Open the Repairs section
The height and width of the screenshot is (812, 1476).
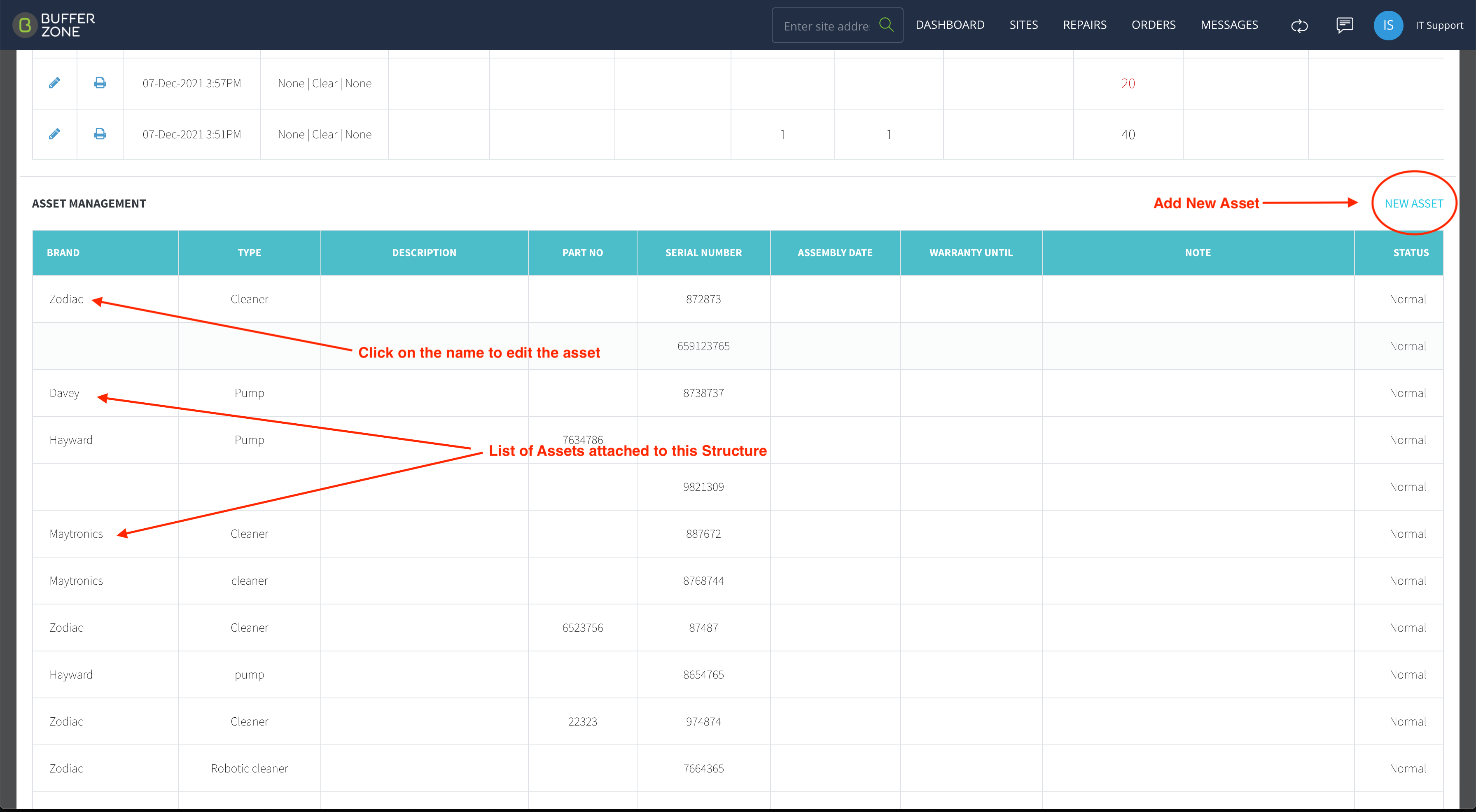(1084, 25)
